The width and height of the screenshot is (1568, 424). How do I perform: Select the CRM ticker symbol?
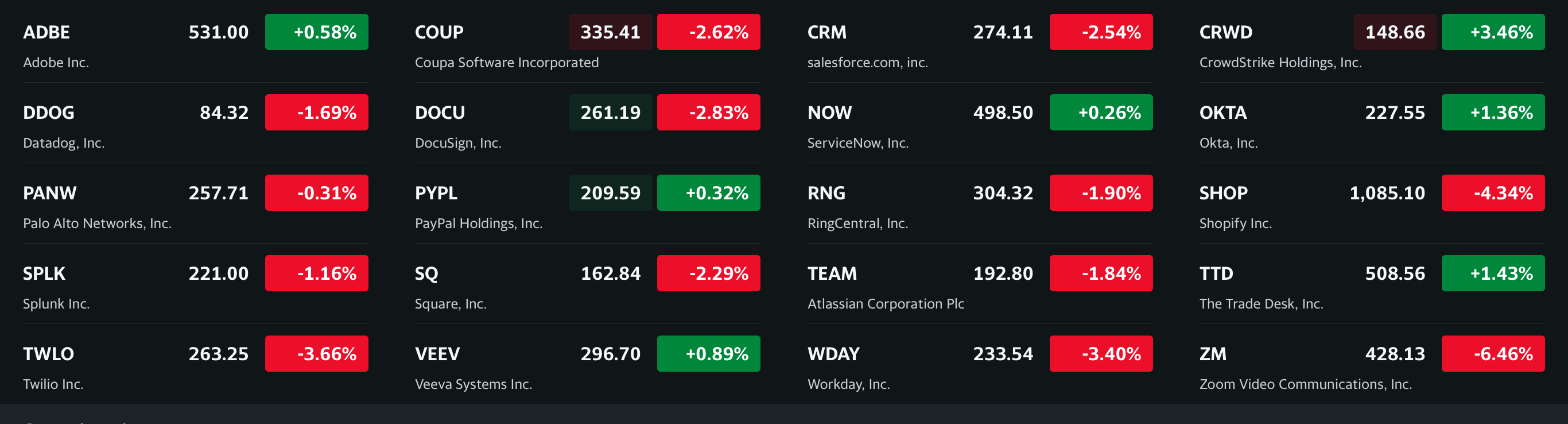pos(826,32)
